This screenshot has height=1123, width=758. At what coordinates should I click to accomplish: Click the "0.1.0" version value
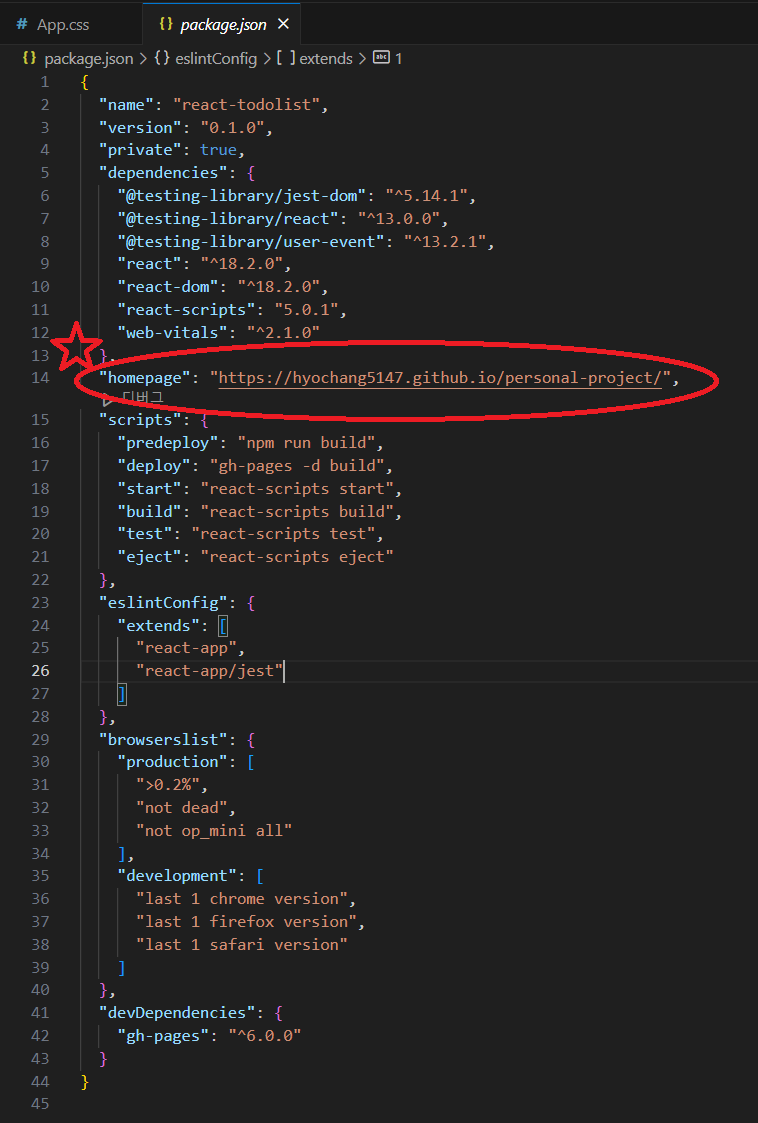pyautogui.click(x=232, y=127)
